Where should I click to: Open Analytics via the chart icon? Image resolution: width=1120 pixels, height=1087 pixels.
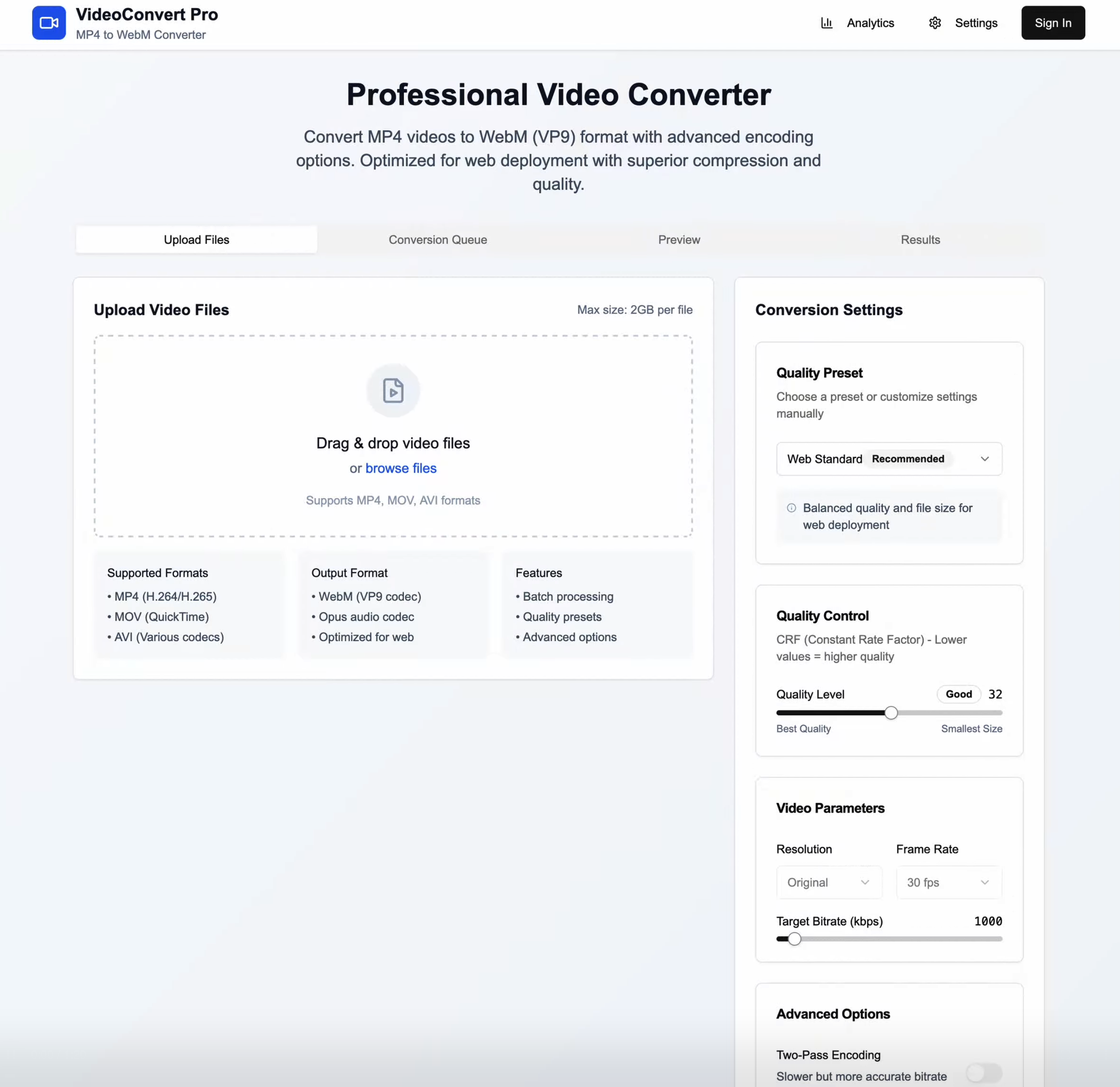[826, 23]
